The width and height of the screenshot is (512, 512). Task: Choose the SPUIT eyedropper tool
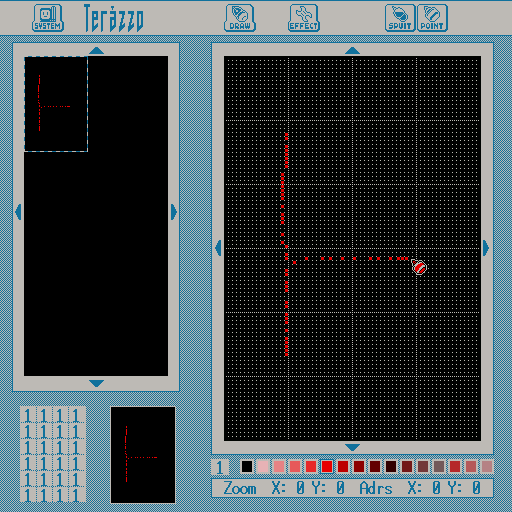[400, 18]
